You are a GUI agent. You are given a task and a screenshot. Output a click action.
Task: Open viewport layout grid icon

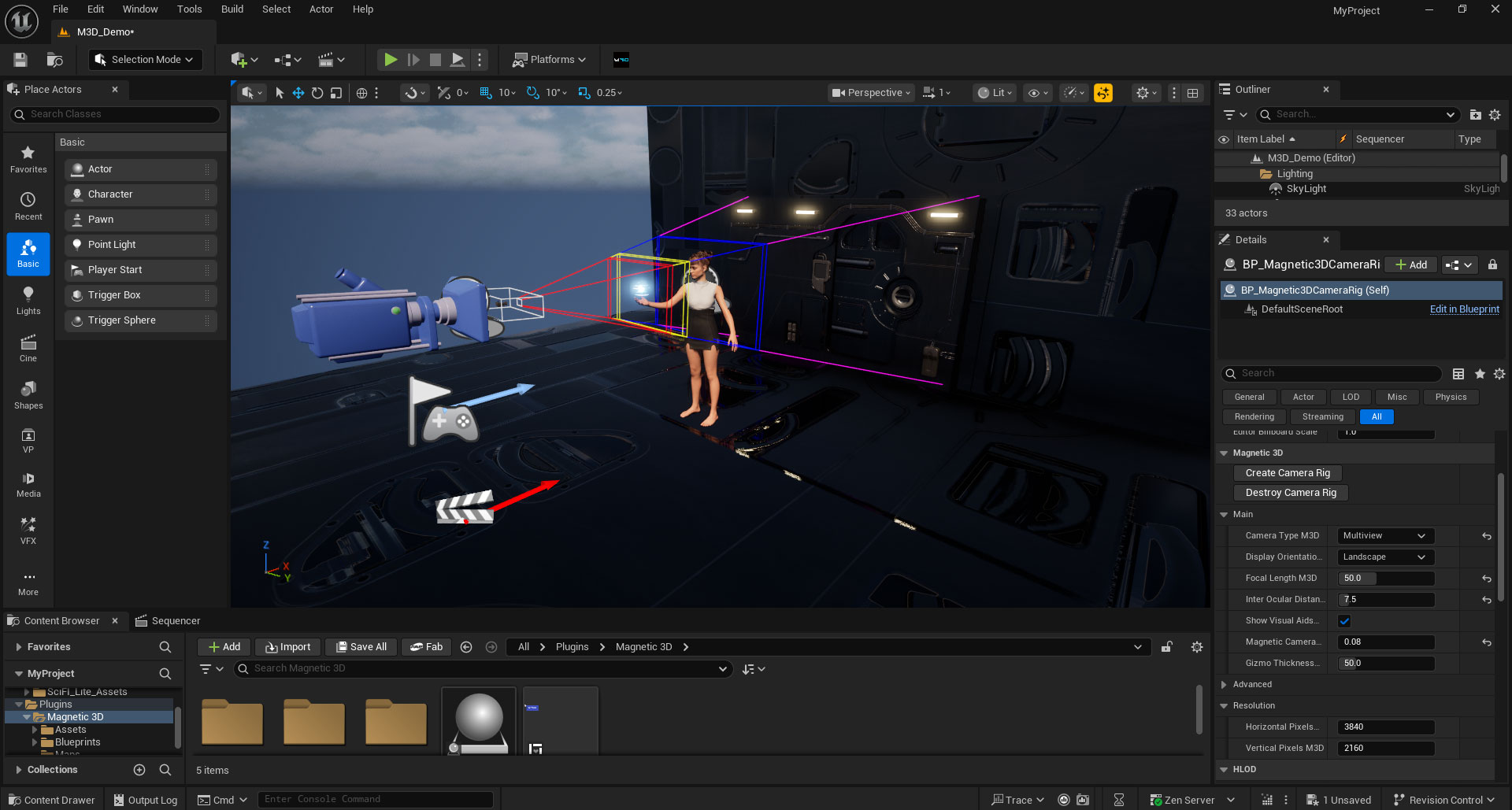click(x=1193, y=93)
